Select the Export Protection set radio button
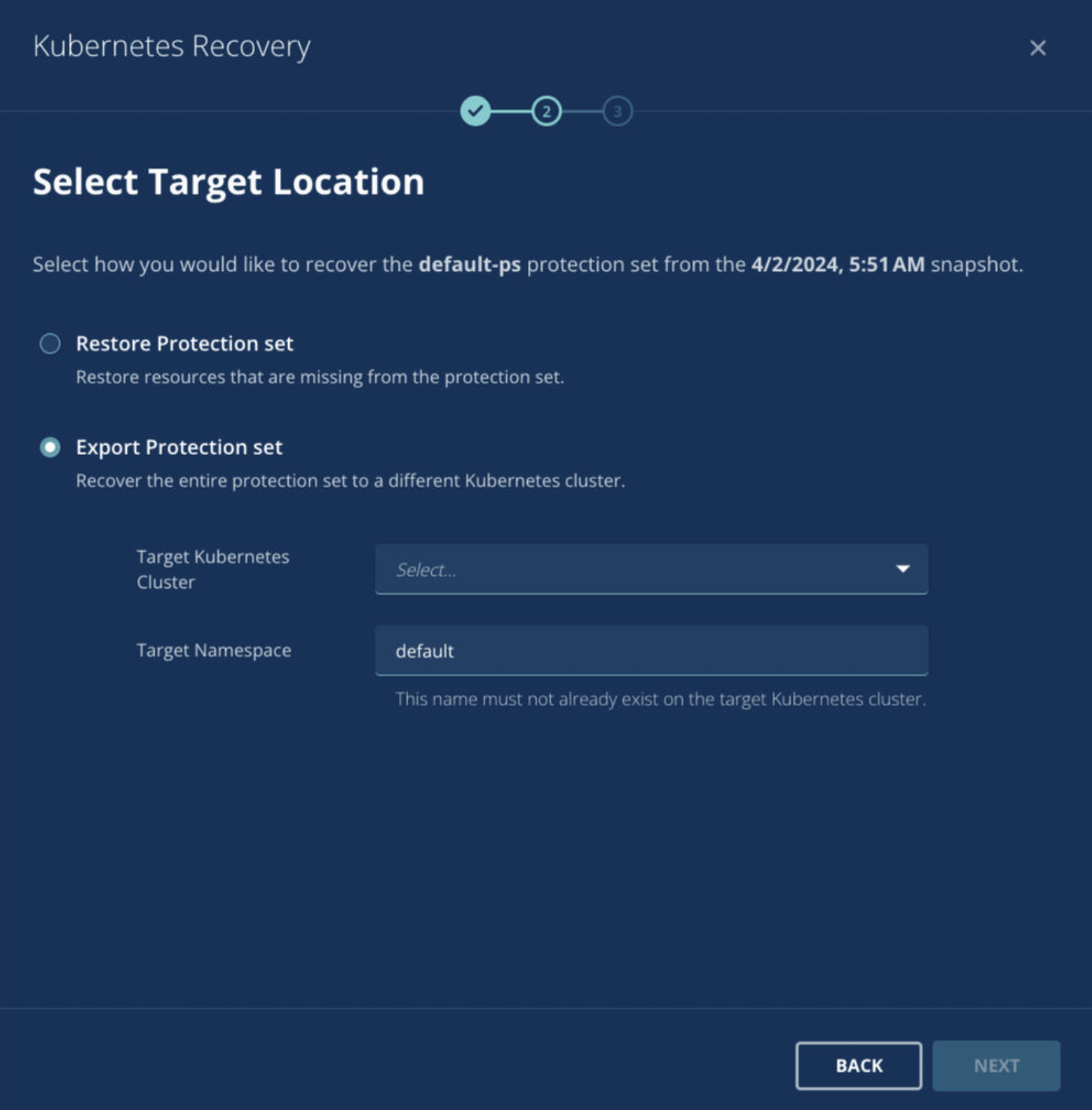This screenshot has width=1092, height=1110. (50, 447)
